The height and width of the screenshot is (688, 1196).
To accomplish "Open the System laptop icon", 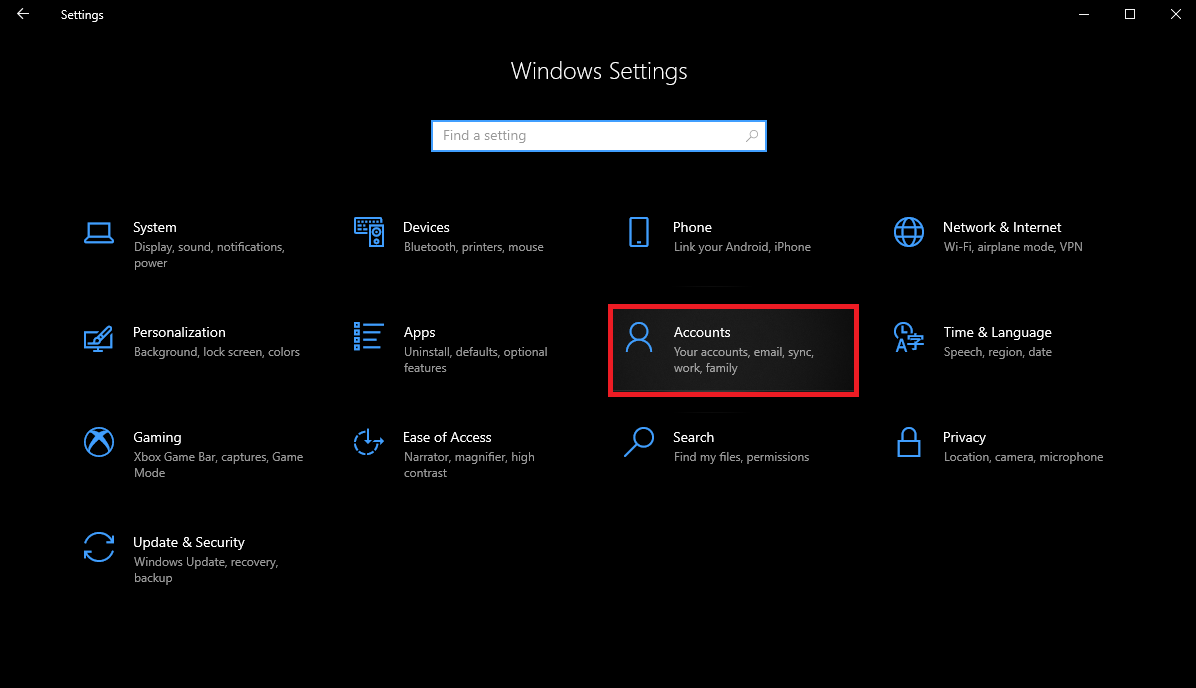I will pyautogui.click(x=98, y=233).
